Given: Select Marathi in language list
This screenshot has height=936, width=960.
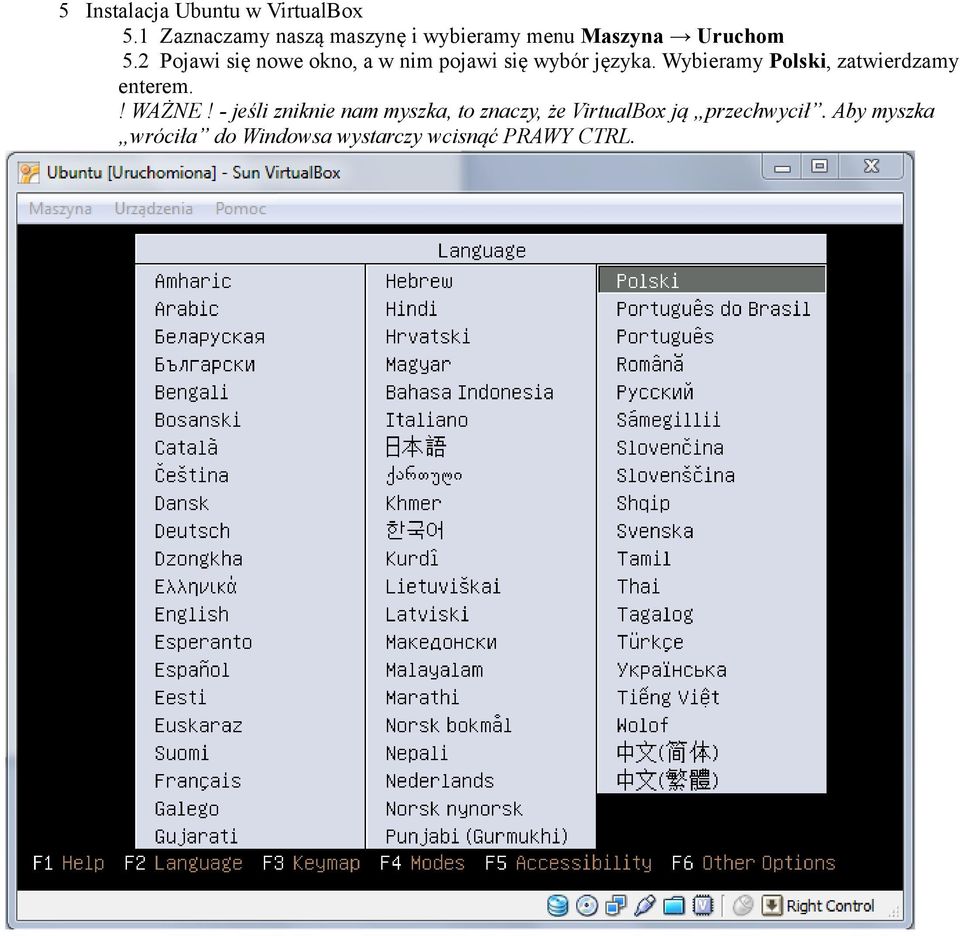Looking at the screenshot, I should pos(422,697).
